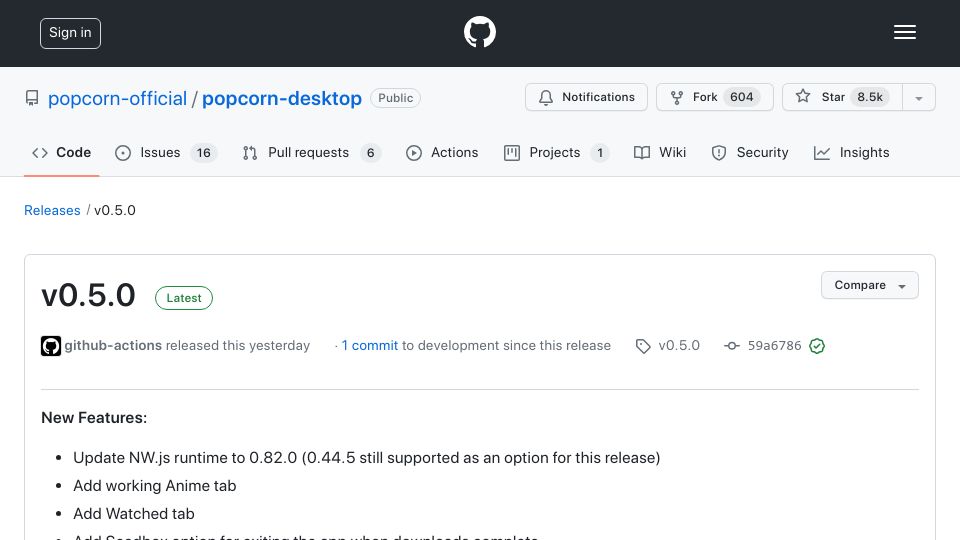This screenshot has height=540, width=960.
Task: Click the Wiki open-book icon
Action: (642, 153)
